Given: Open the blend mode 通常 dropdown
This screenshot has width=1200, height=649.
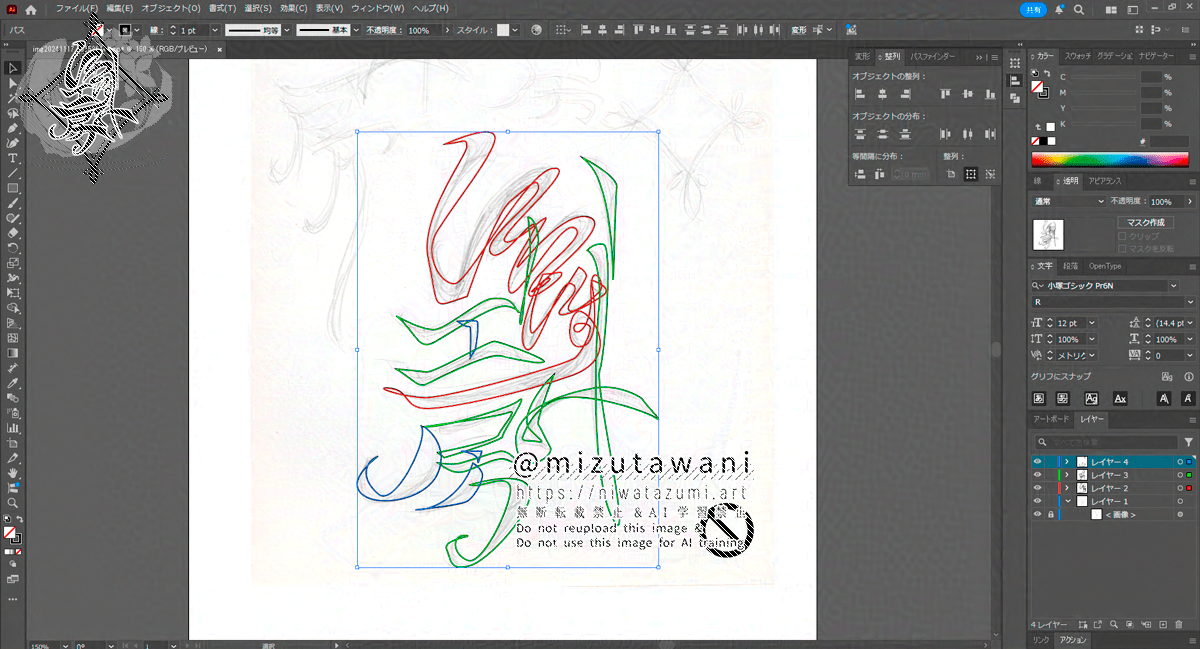Looking at the screenshot, I should pos(1068,201).
